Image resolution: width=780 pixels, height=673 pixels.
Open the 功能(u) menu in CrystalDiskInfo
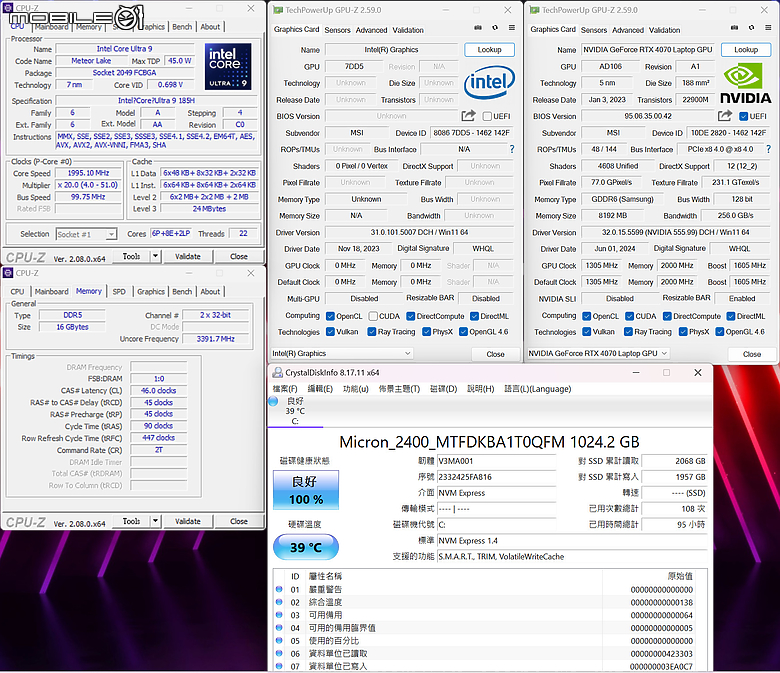(x=356, y=389)
